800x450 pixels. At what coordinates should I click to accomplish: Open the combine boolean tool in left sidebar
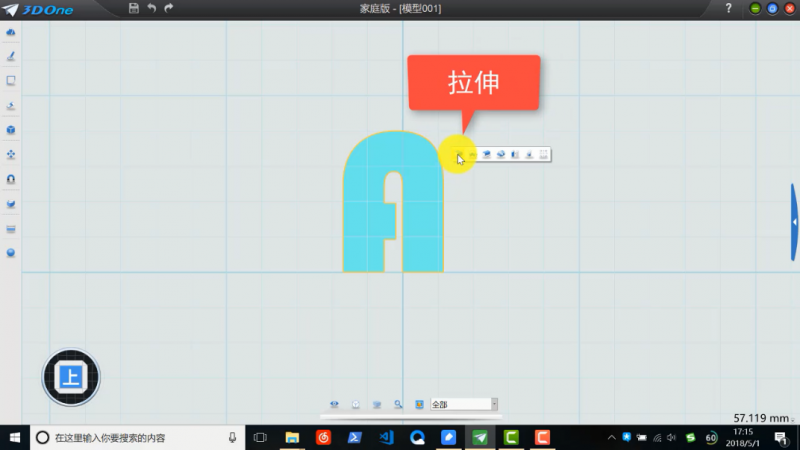(x=11, y=204)
